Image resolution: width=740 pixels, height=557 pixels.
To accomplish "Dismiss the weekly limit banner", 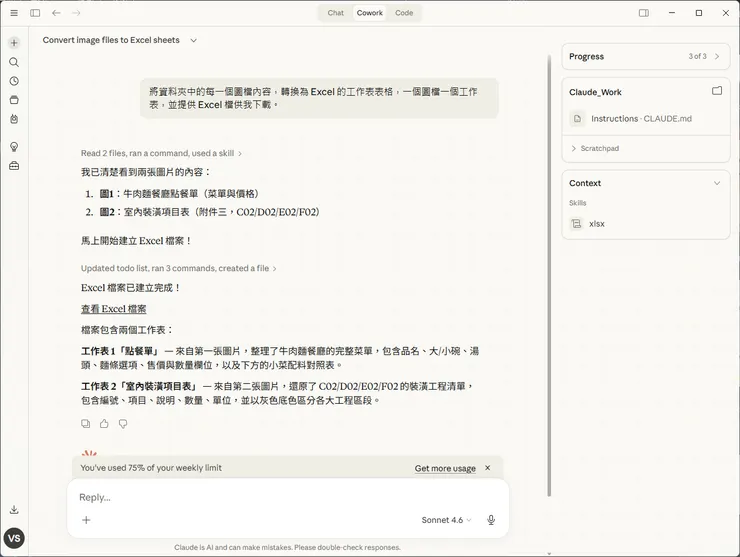I will tap(488, 468).
